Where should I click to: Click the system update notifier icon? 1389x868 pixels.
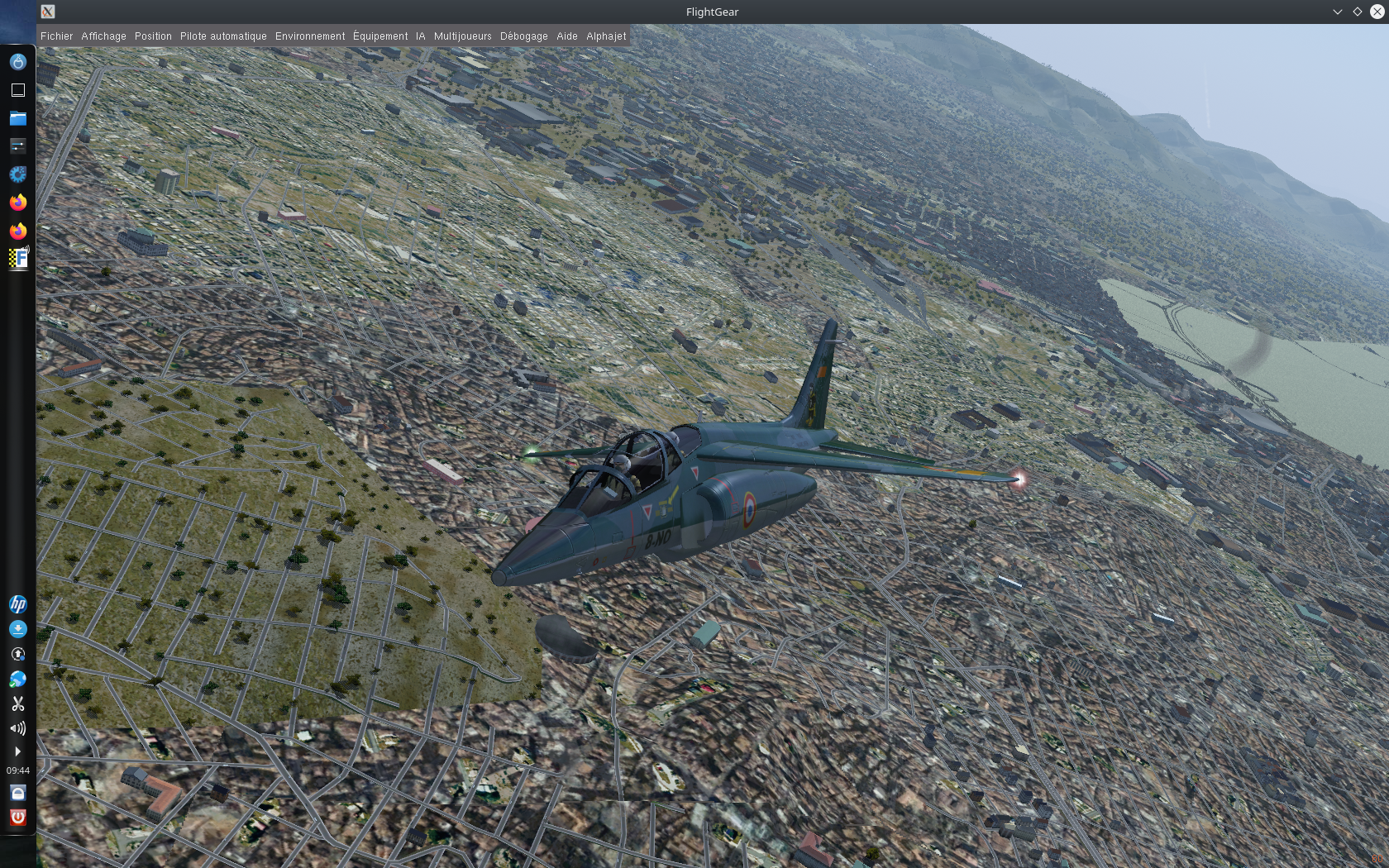point(17,654)
